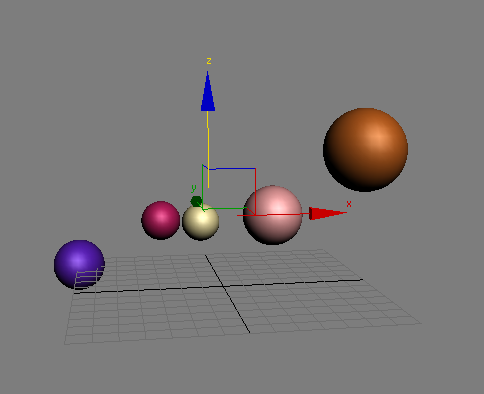Click the green 'y' axis label
The width and height of the screenshot is (484, 394).
click(x=193, y=188)
